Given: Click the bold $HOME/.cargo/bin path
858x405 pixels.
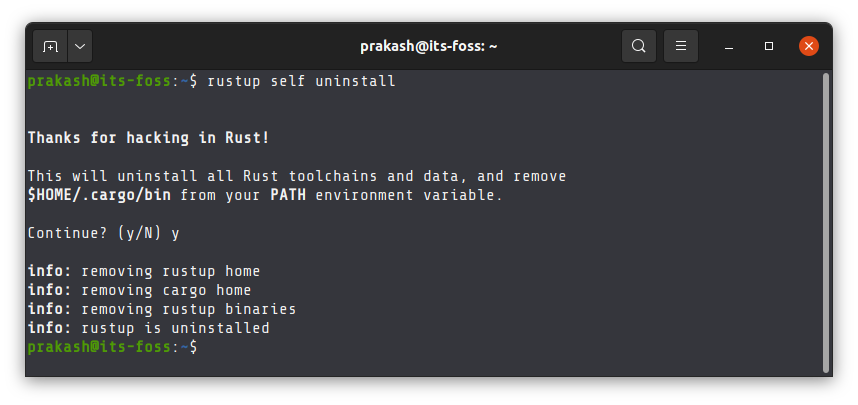Looking at the screenshot, I should tap(99, 195).
